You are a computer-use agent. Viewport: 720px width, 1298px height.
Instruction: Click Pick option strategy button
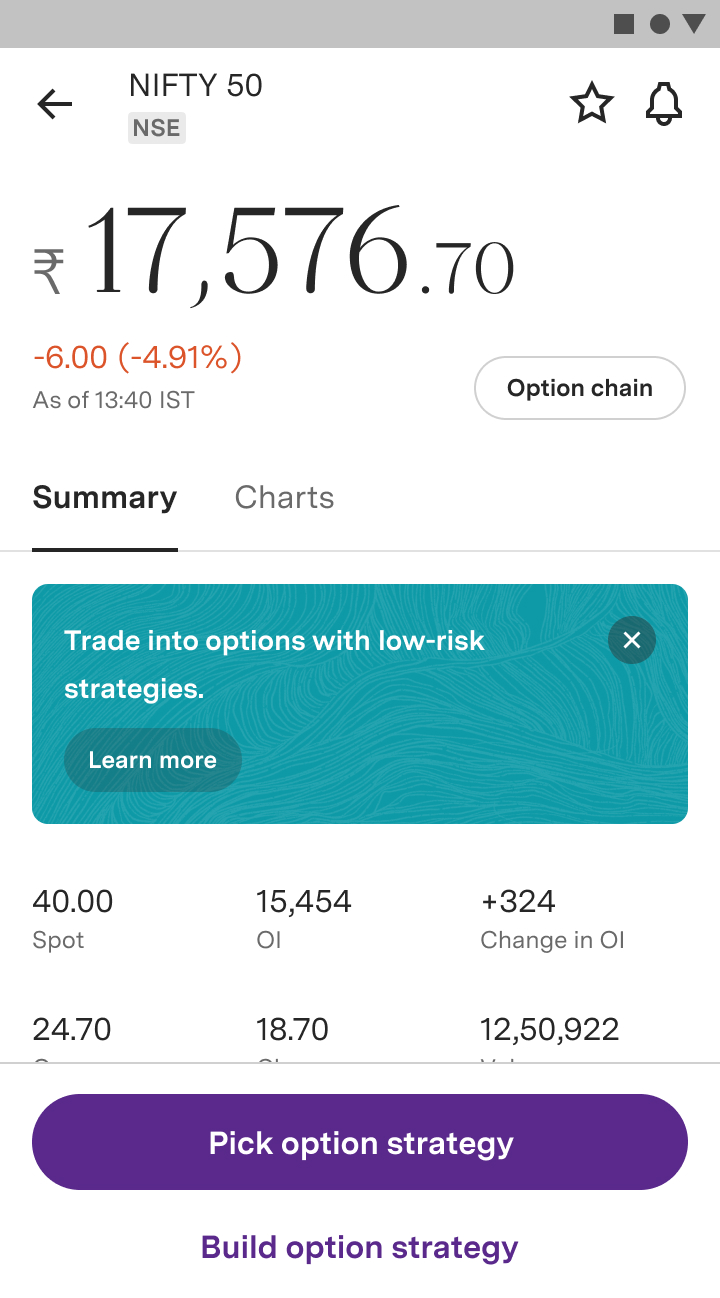point(360,1142)
